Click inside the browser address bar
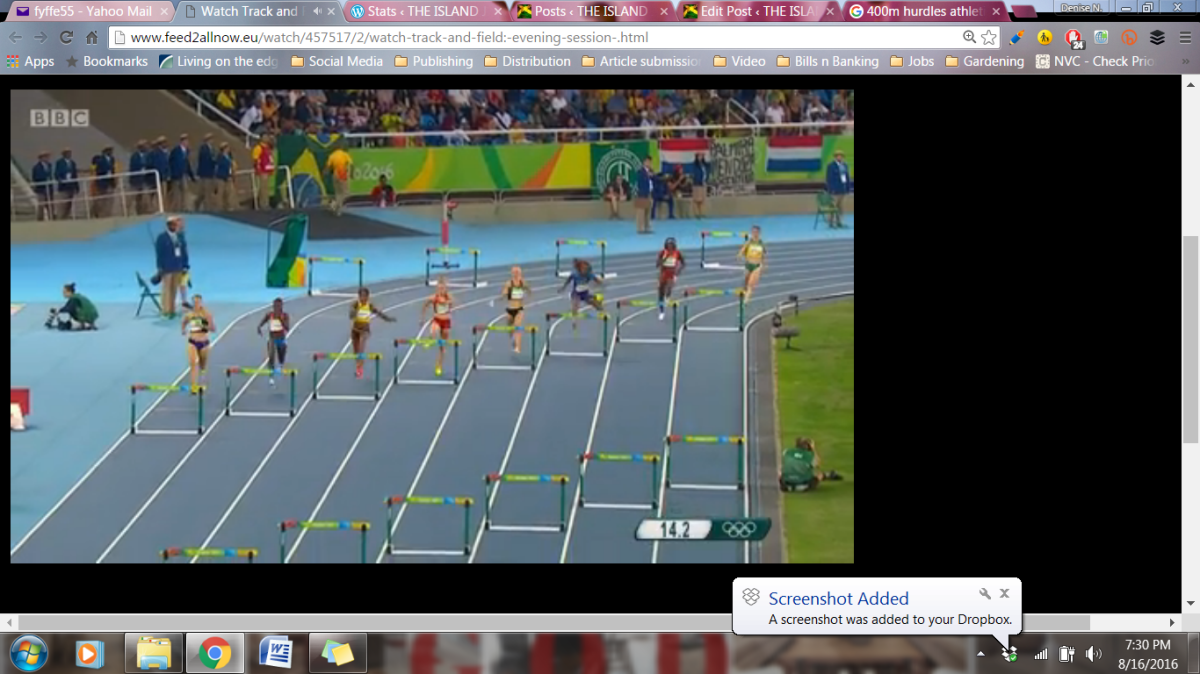The width and height of the screenshot is (1200, 674). (x=500, y=38)
